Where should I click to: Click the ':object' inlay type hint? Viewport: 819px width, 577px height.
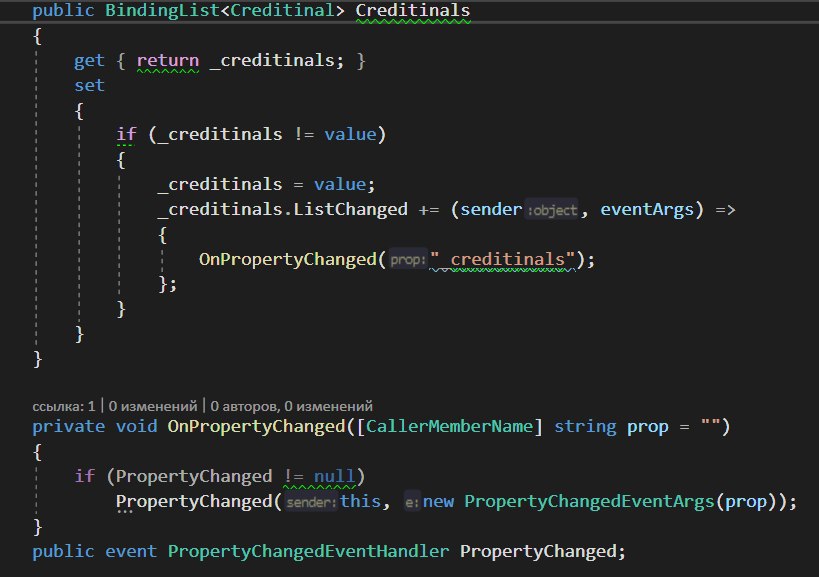coord(552,210)
